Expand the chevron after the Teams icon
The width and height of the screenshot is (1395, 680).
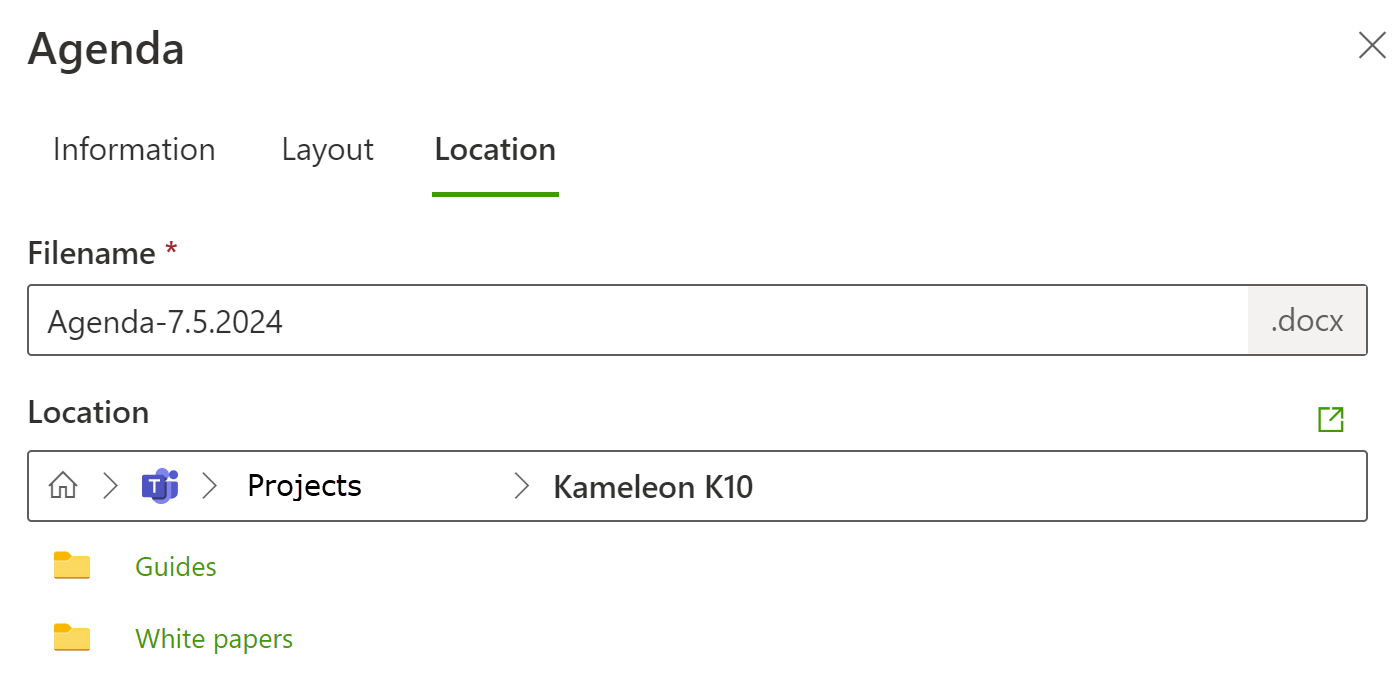(x=209, y=486)
